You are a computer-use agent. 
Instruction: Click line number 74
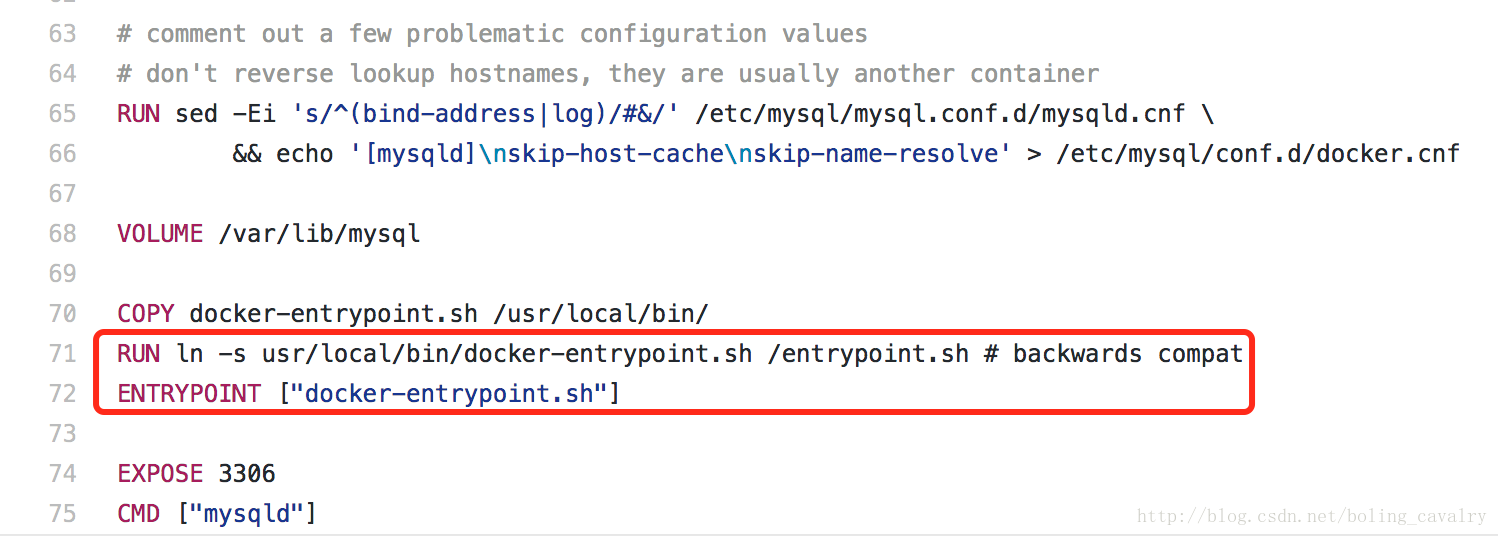click(x=62, y=474)
